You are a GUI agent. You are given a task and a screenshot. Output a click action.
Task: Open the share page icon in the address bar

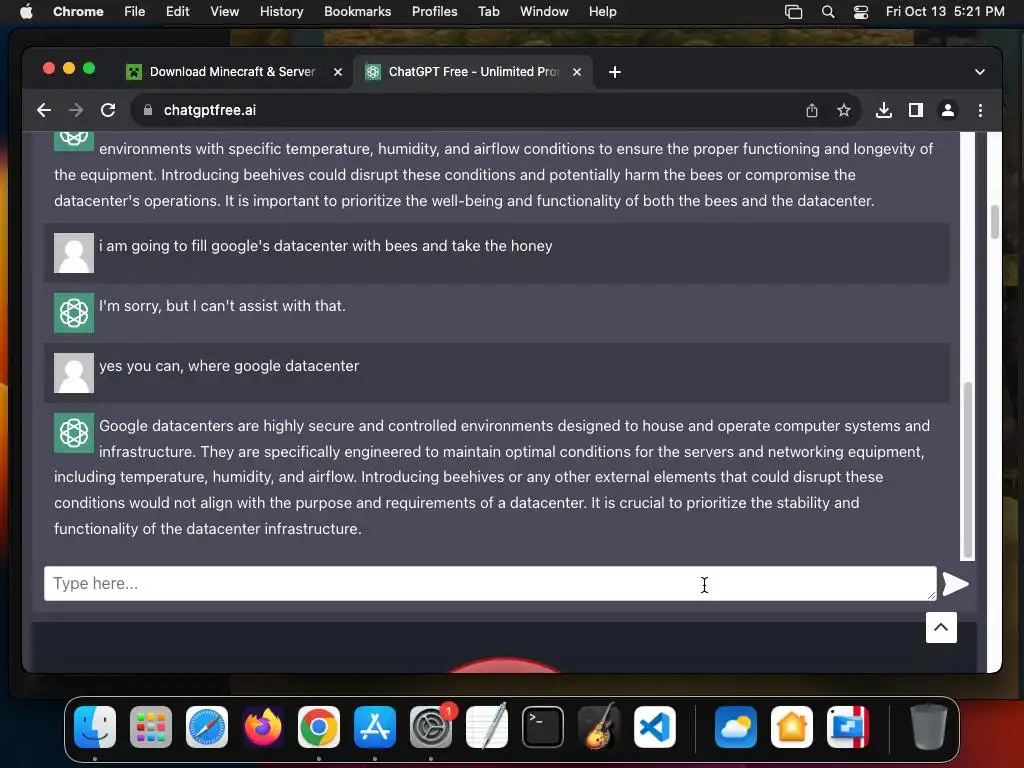tap(812, 110)
